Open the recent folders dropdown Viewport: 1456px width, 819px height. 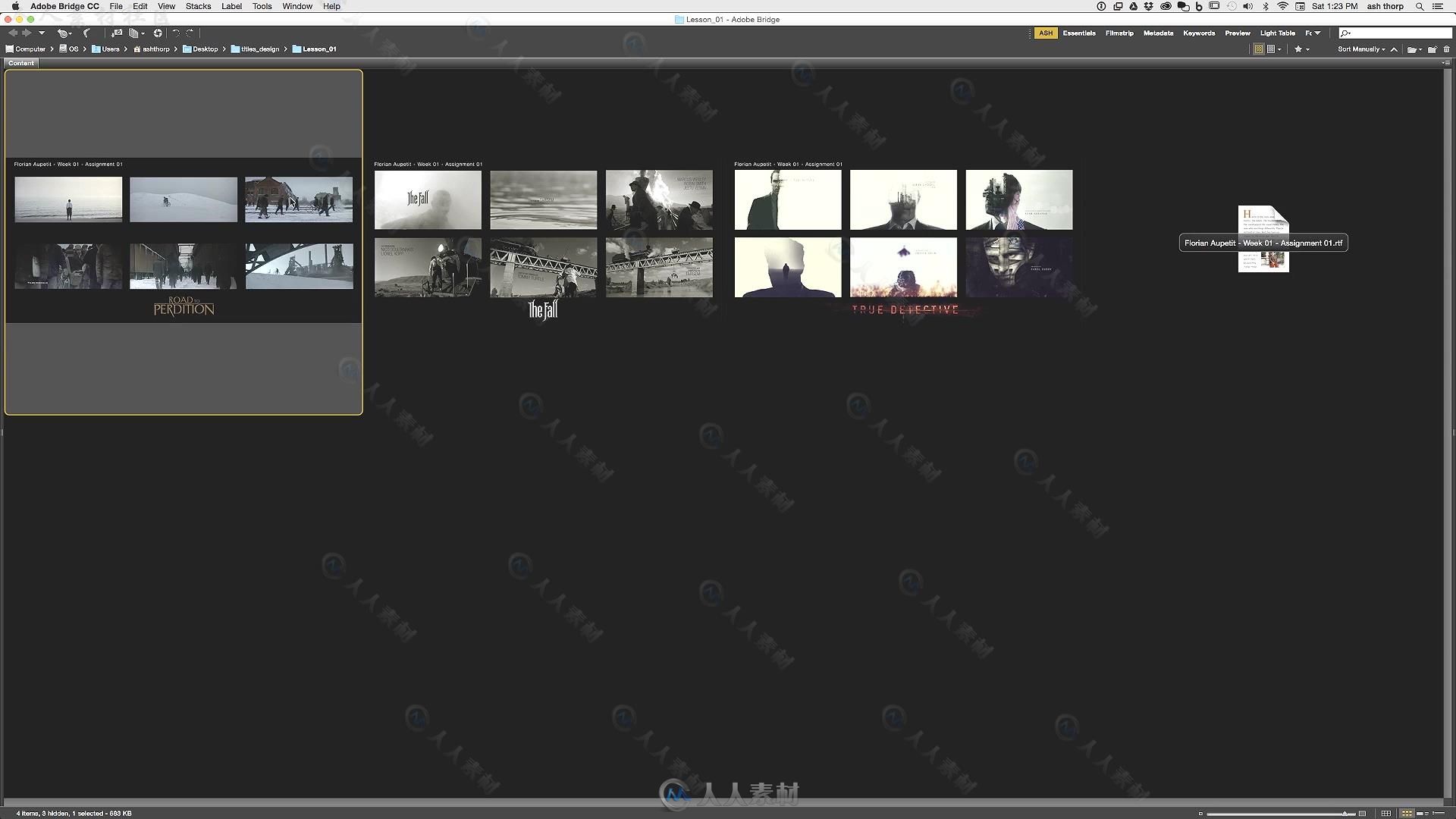tap(1414, 49)
